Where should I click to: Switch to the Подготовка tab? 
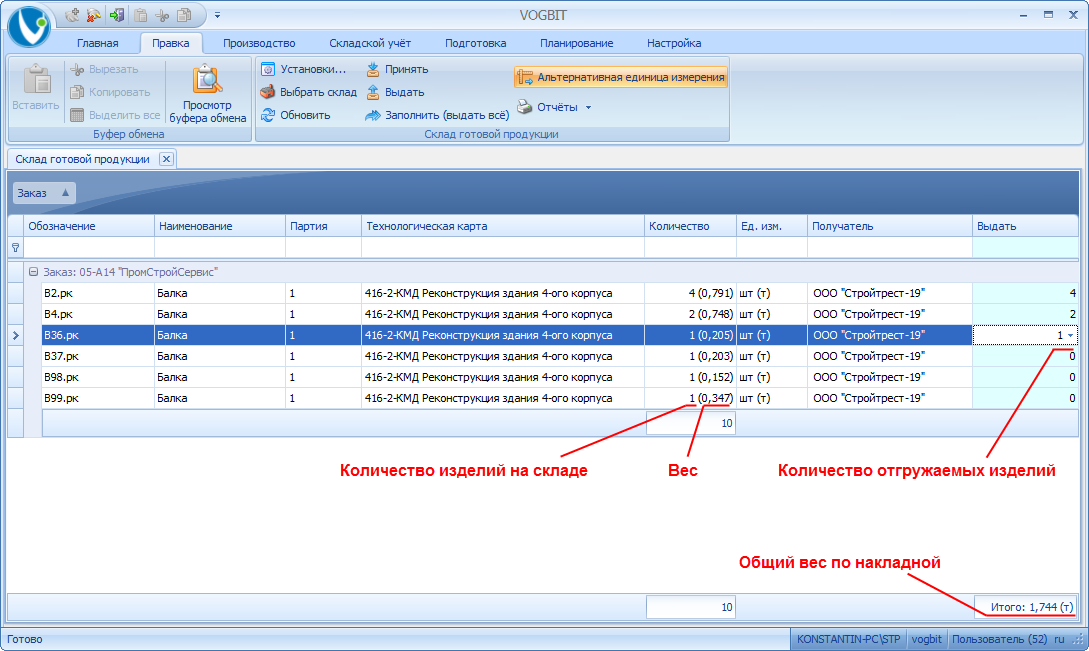476,43
